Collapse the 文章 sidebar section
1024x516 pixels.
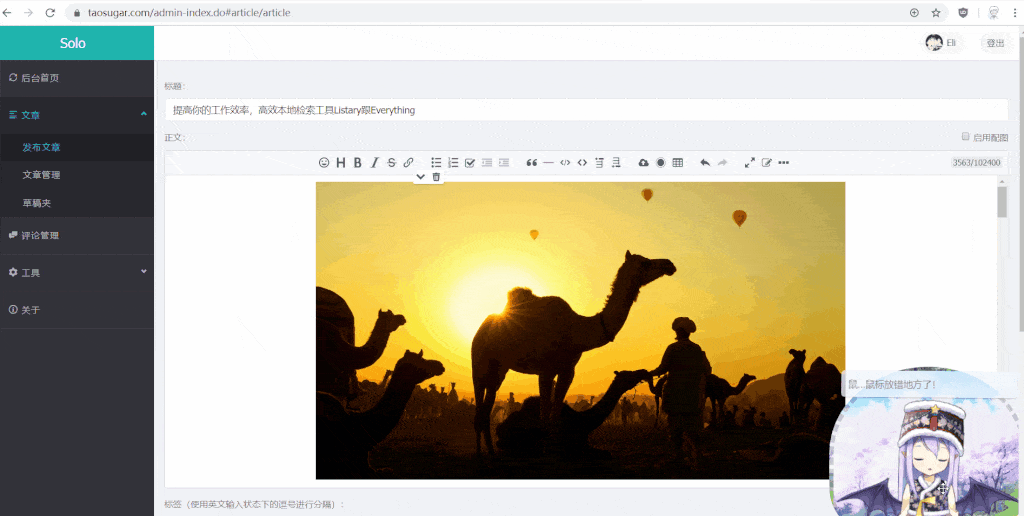[143, 115]
